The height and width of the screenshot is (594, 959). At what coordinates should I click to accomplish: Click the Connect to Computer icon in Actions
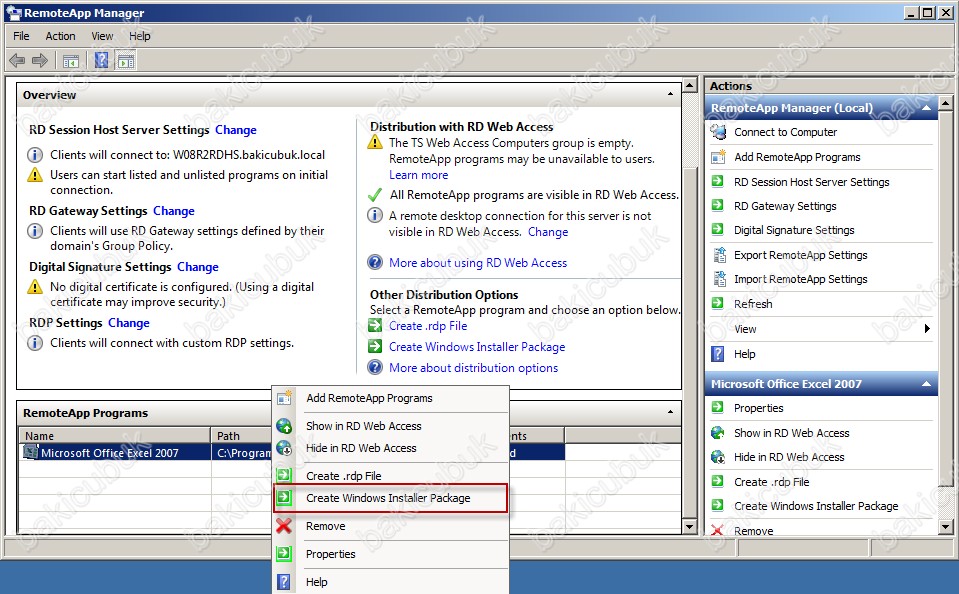[x=718, y=132]
